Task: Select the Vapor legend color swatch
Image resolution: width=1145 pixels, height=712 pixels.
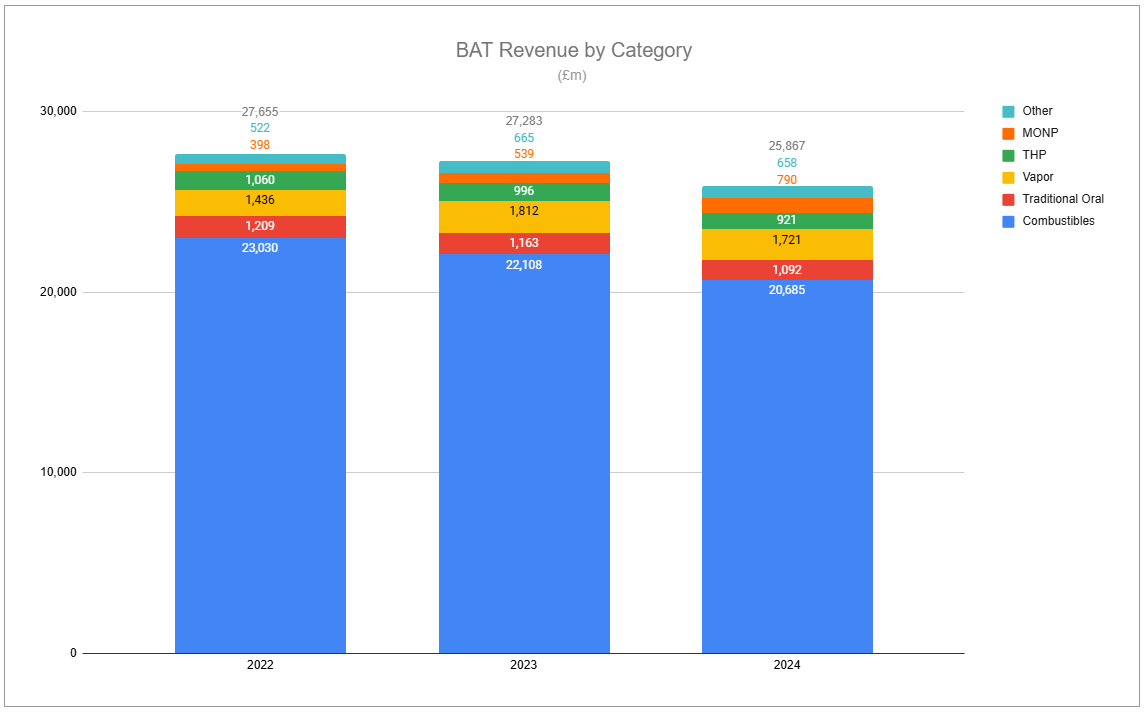Action: (x=1008, y=177)
